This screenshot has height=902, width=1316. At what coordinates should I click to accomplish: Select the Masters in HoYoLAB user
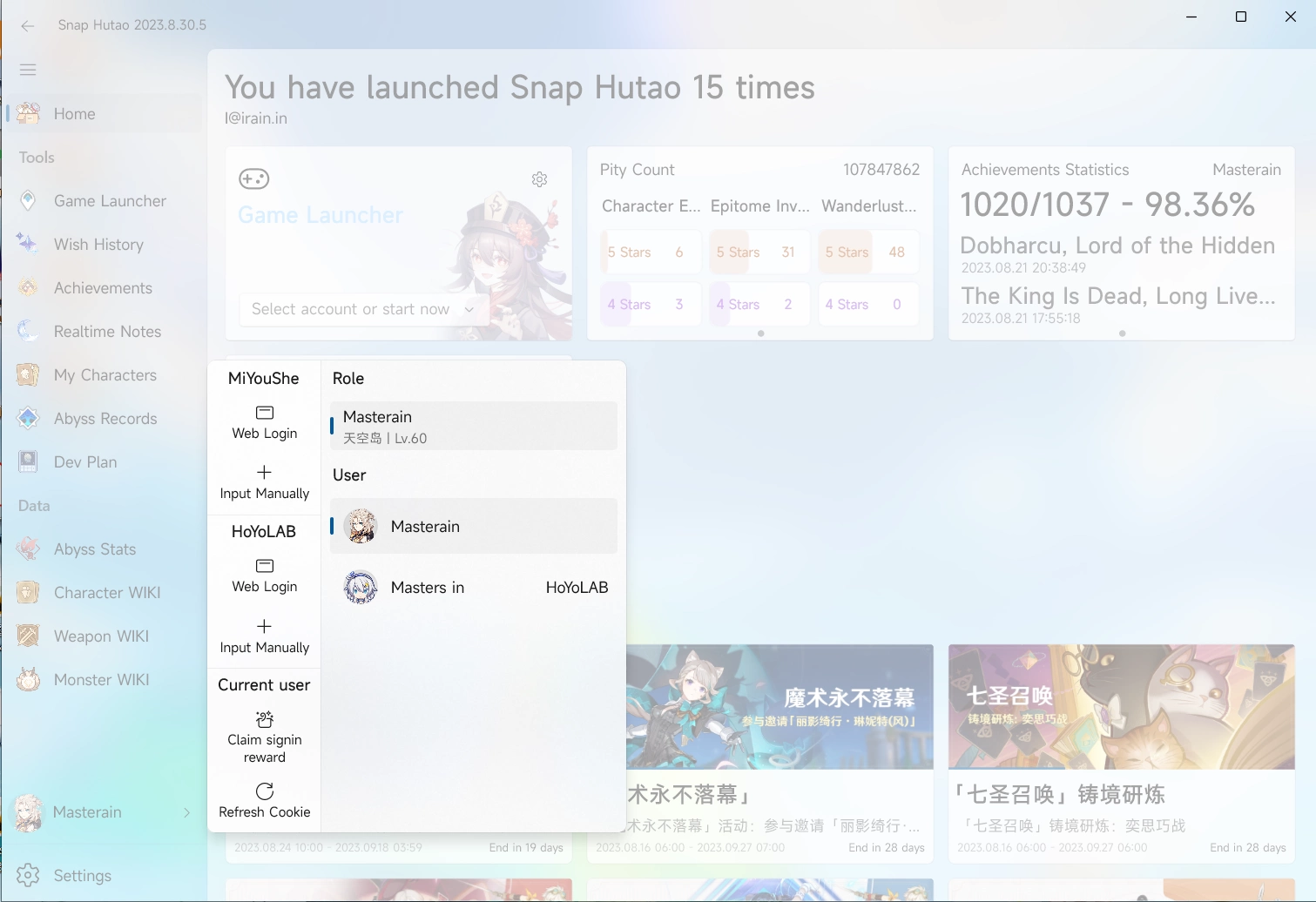coord(474,588)
